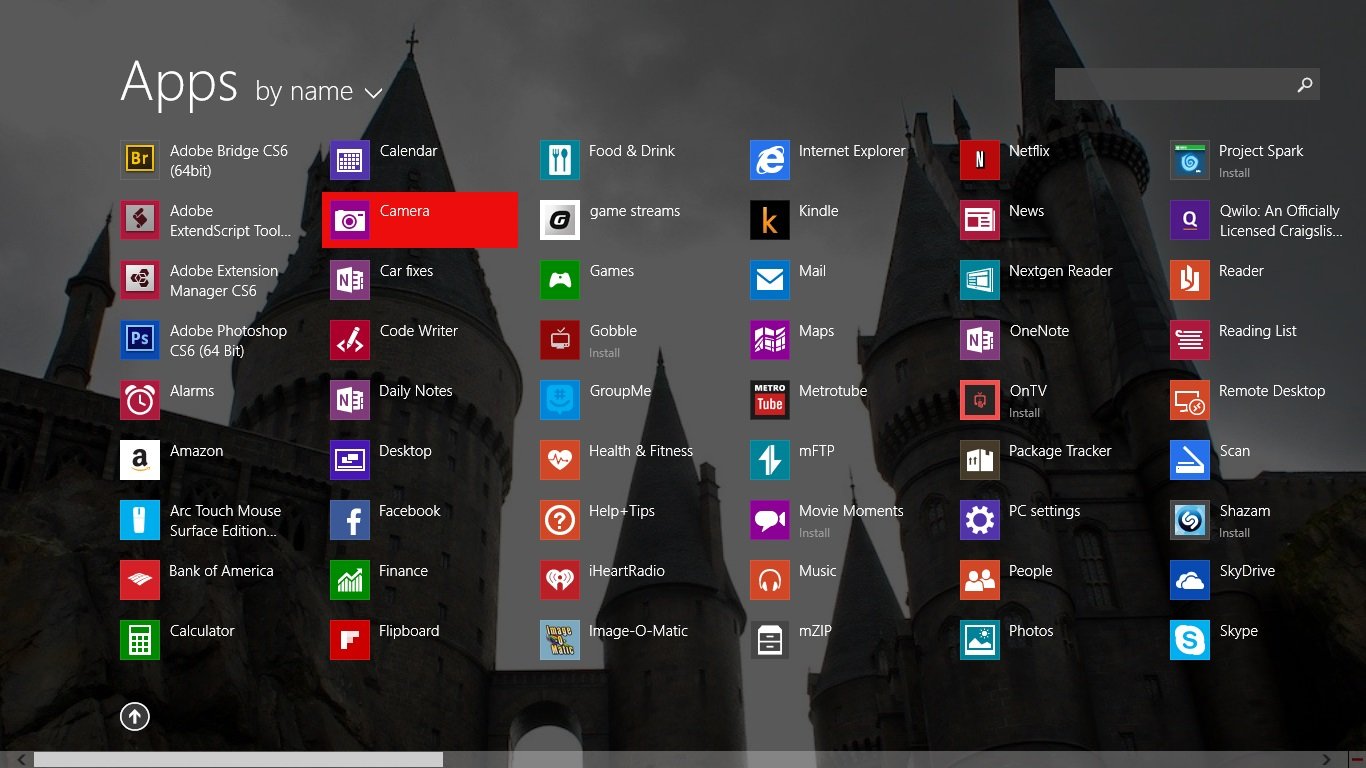The image size is (1366, 768).
Task: Open the mZIP archive icon
Action: [x=770, y=640]
